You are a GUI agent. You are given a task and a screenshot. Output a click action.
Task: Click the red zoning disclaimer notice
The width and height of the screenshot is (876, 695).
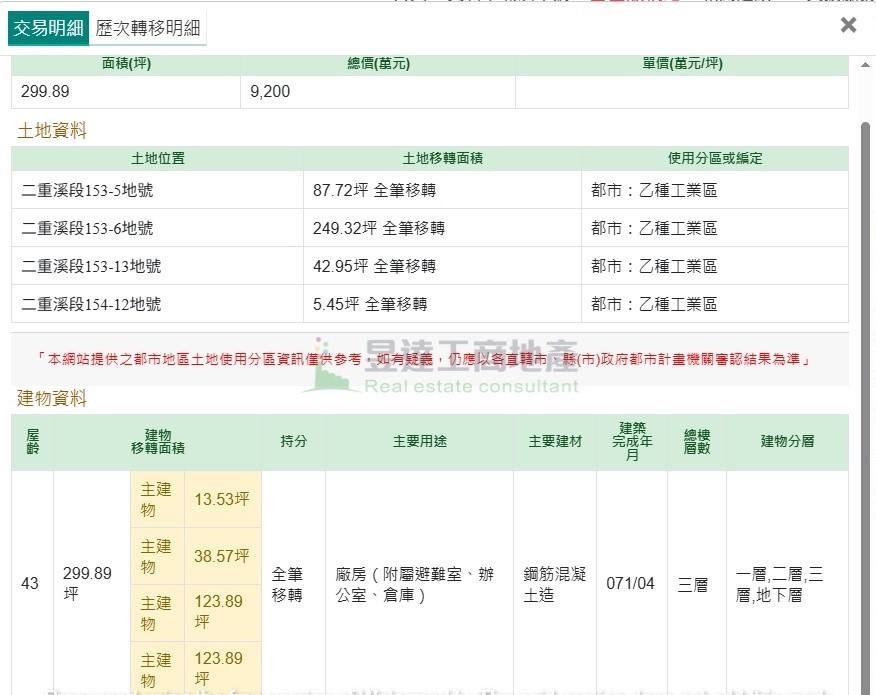(430, 359)
